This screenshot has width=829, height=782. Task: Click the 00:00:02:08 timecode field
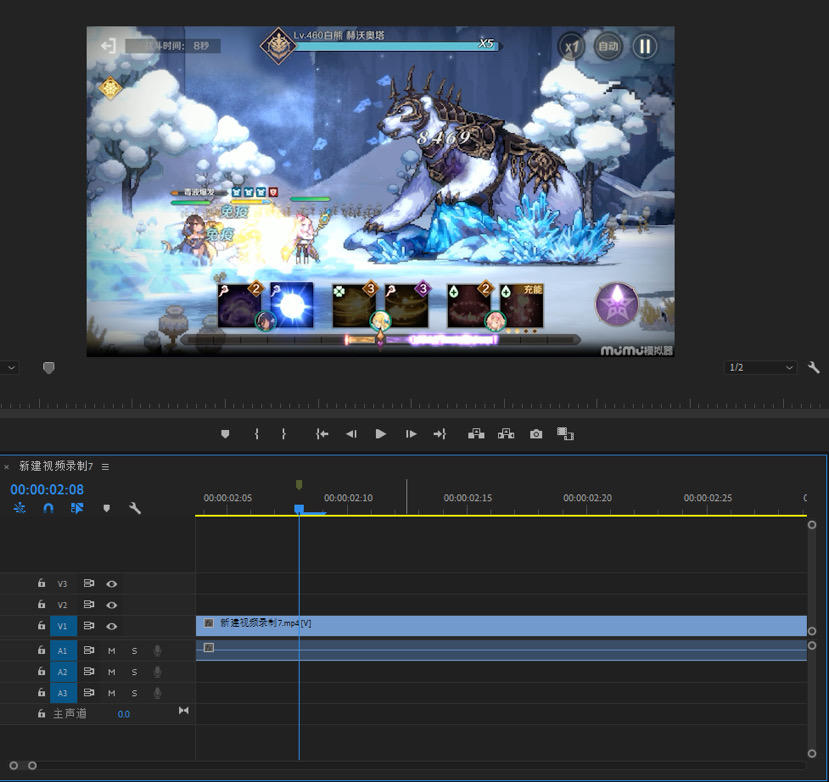point(47,490)
